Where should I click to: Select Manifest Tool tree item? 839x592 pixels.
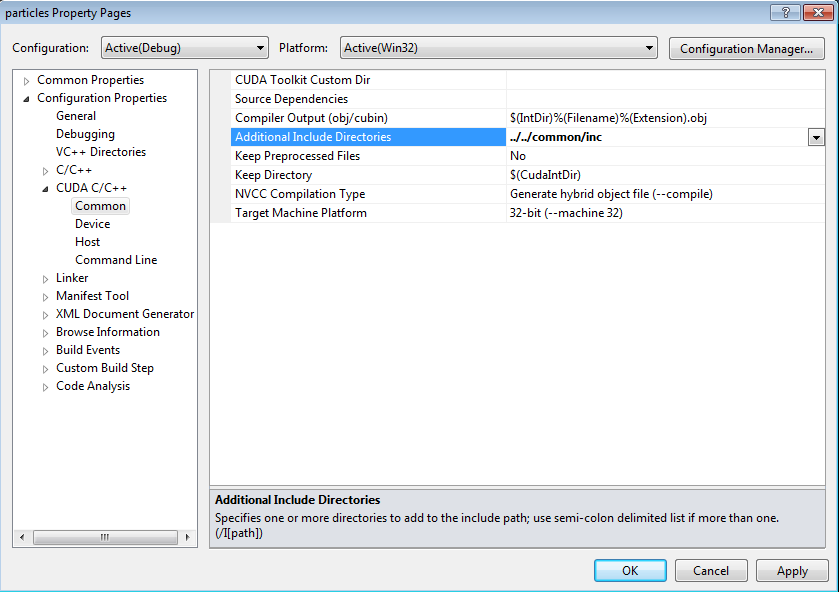(93, 296)
